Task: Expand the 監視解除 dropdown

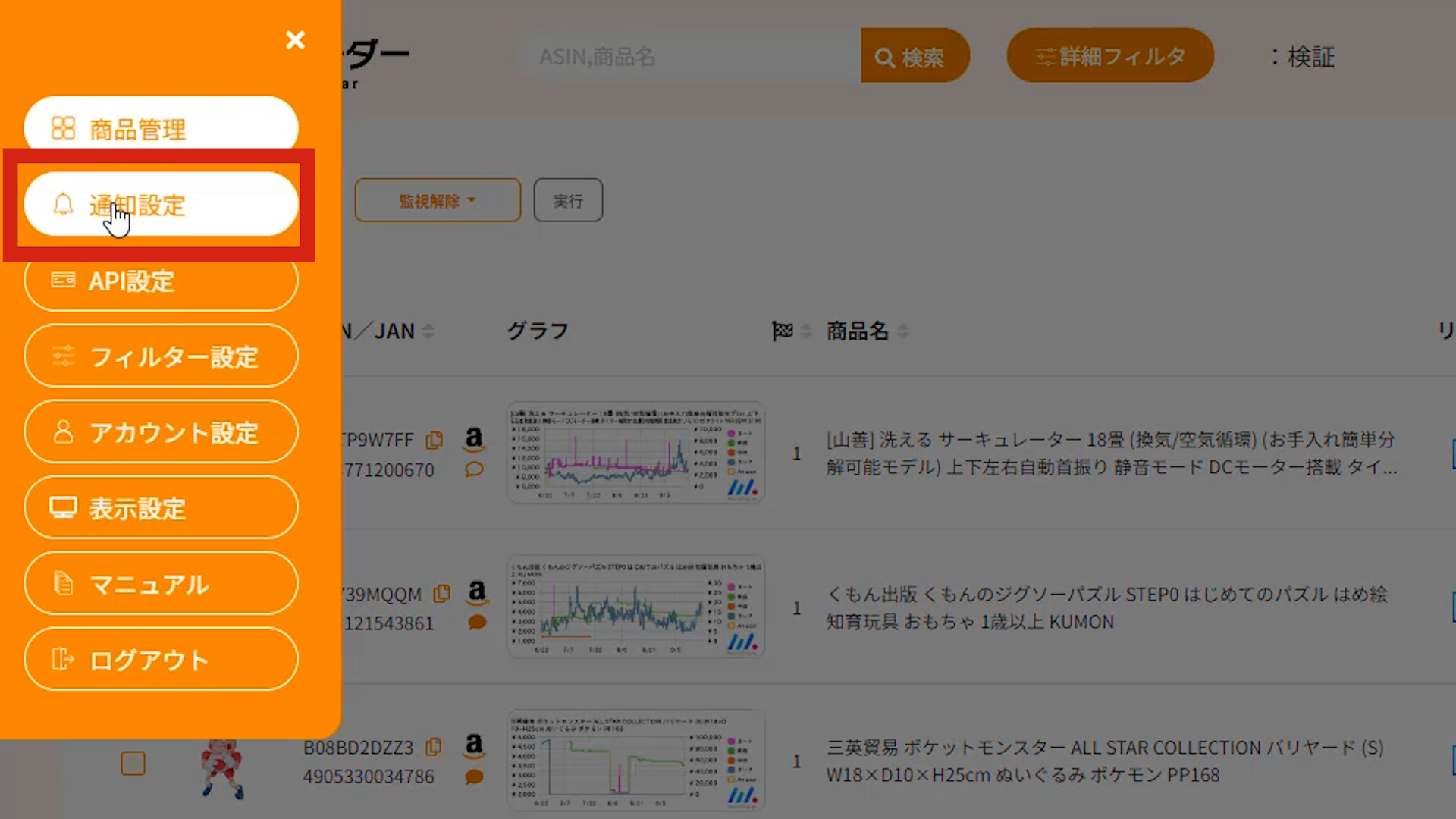Action: 438,201
